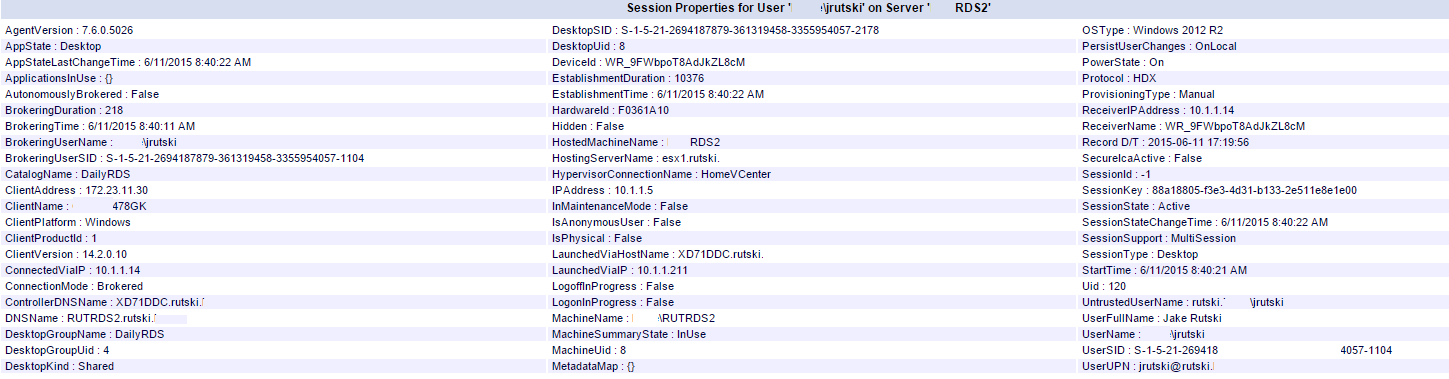Click CatalogName : DailyRDS entry
The width and height of the screenshot is (1449, 379).
pos(68,174)
